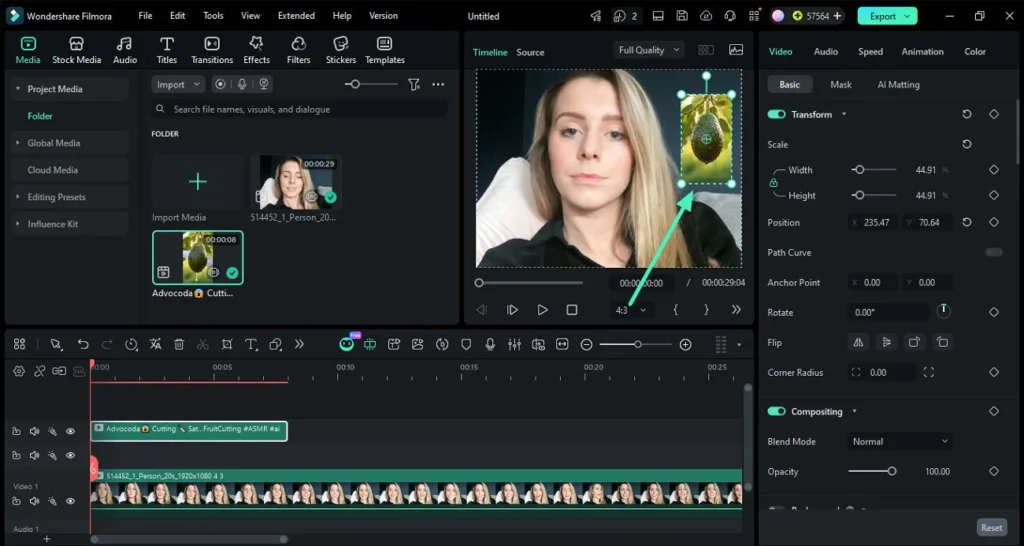Open the timeline track settings gear icon
Screen dimensions: 1024x546
tap(19, 371)
